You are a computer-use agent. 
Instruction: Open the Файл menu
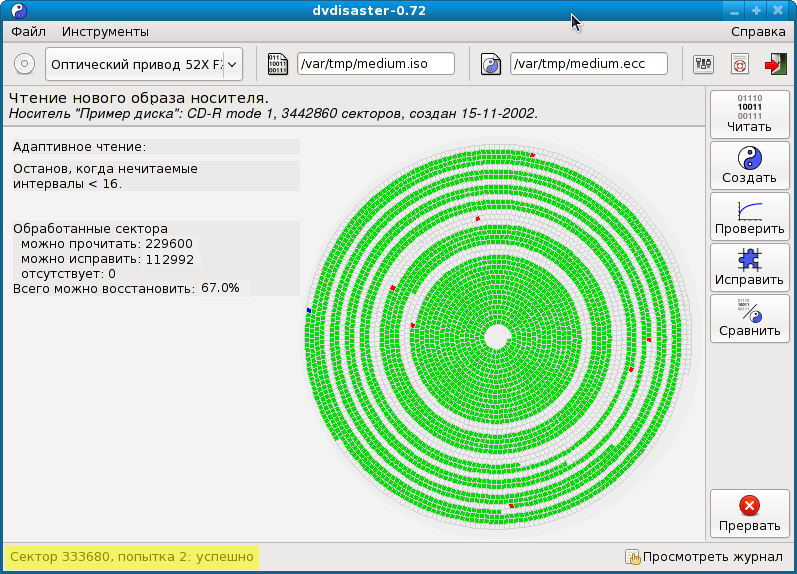click(x=28, y=32)
